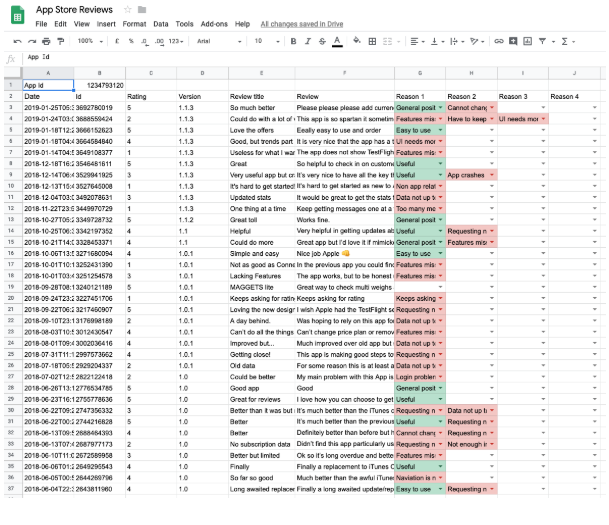Image resolution: width=609 pixels, height=525 pixels.
Task: Open the fill color picker
Action: click(357, 41)
